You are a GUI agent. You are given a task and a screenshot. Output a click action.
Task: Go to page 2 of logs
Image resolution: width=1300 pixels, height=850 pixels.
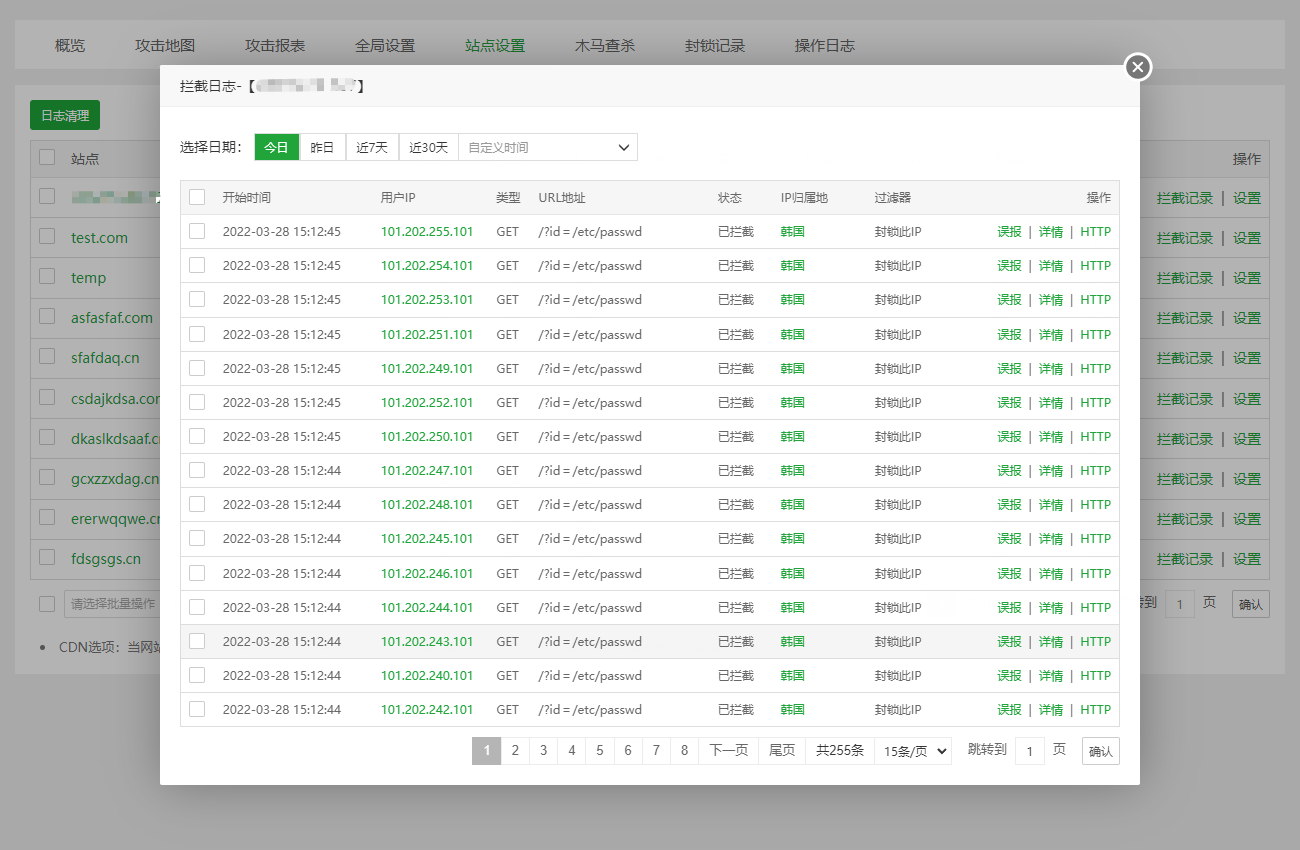click(x=515, y=751)
